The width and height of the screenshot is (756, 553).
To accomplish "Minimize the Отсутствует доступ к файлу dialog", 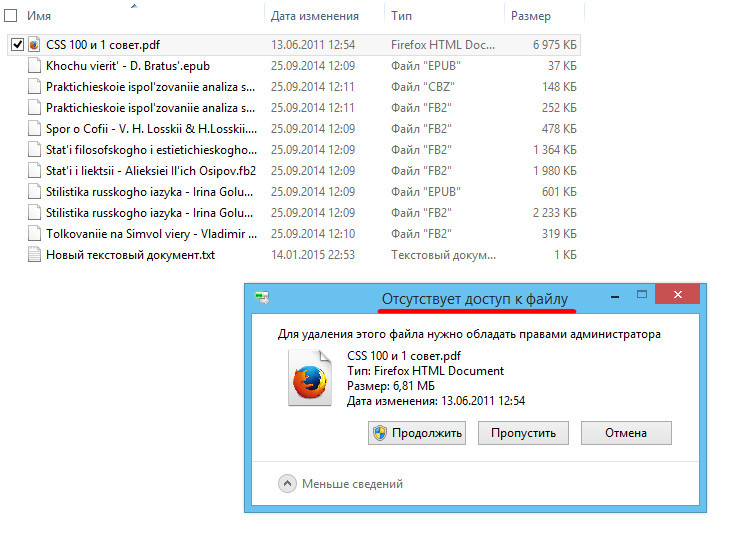I will click(615, 297).
